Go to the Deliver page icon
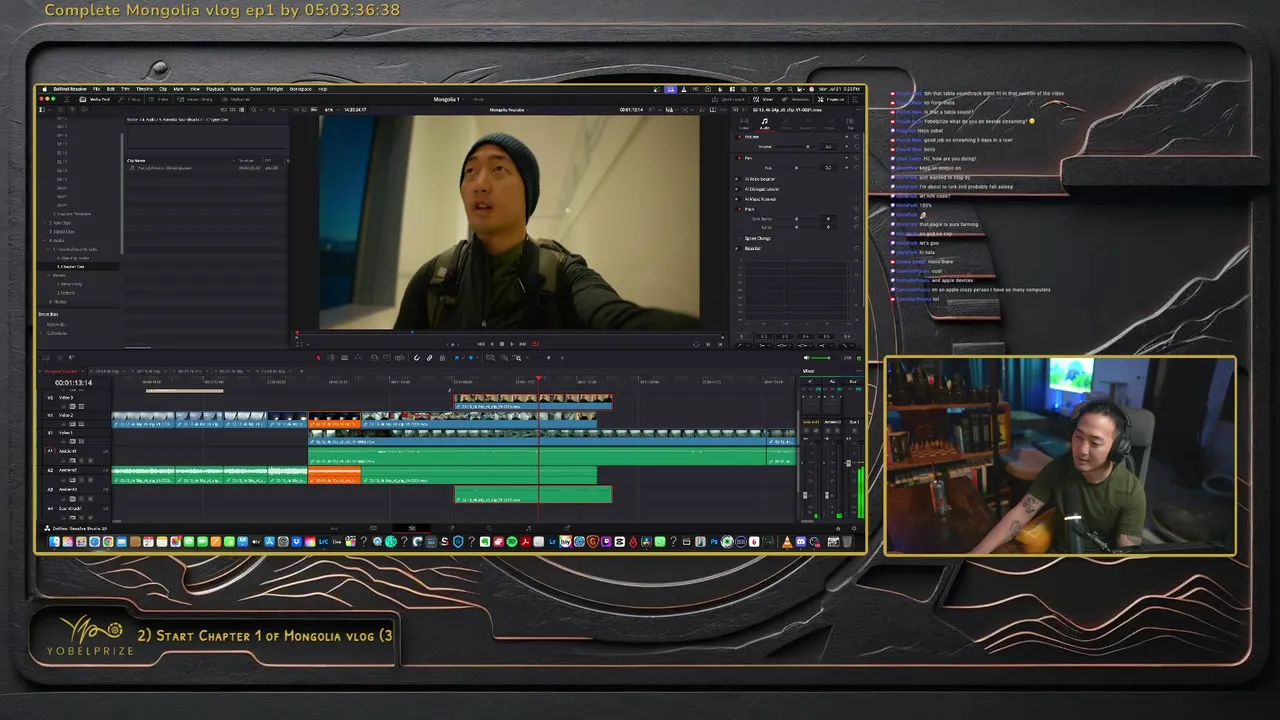Viewport: 1280px width, 720px height. [568, 527]
